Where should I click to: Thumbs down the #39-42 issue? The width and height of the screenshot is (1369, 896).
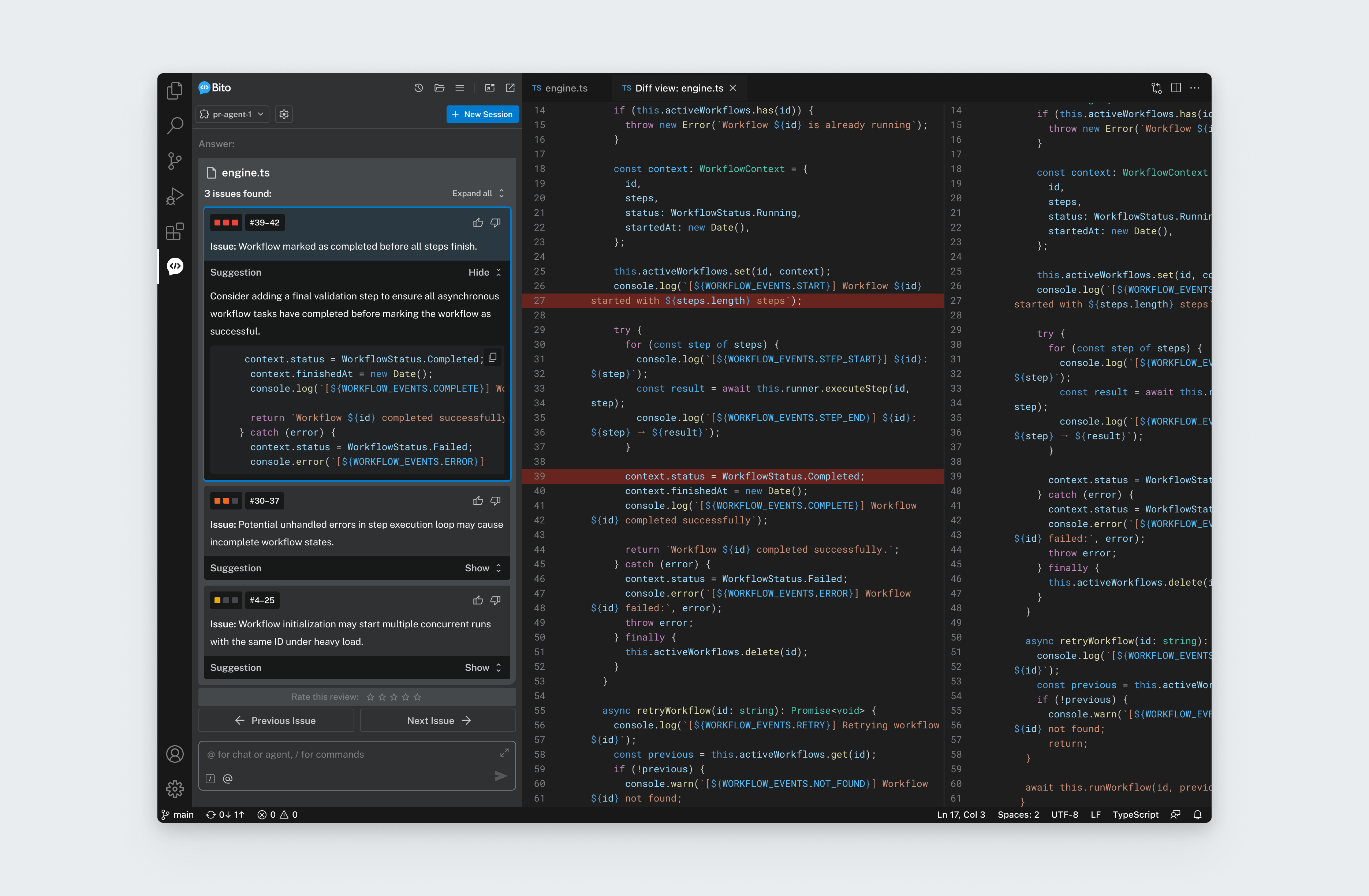(495, 223)
